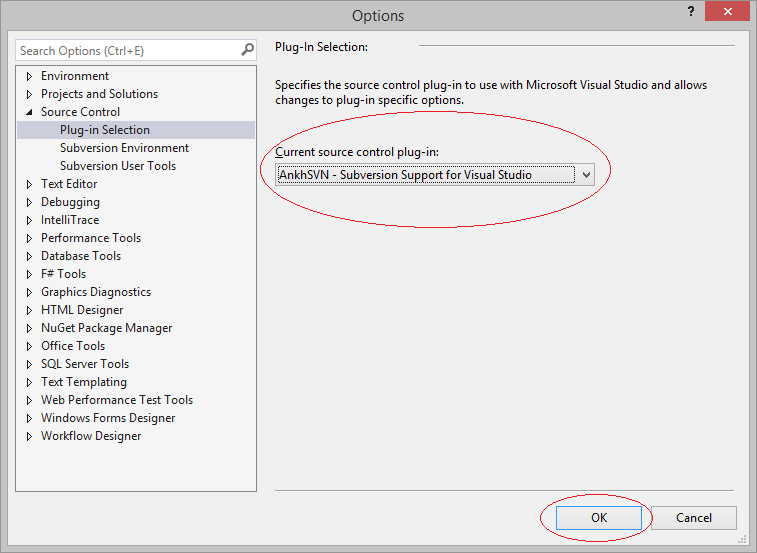Expand the Workflow Designer arrow

point(29,437)
